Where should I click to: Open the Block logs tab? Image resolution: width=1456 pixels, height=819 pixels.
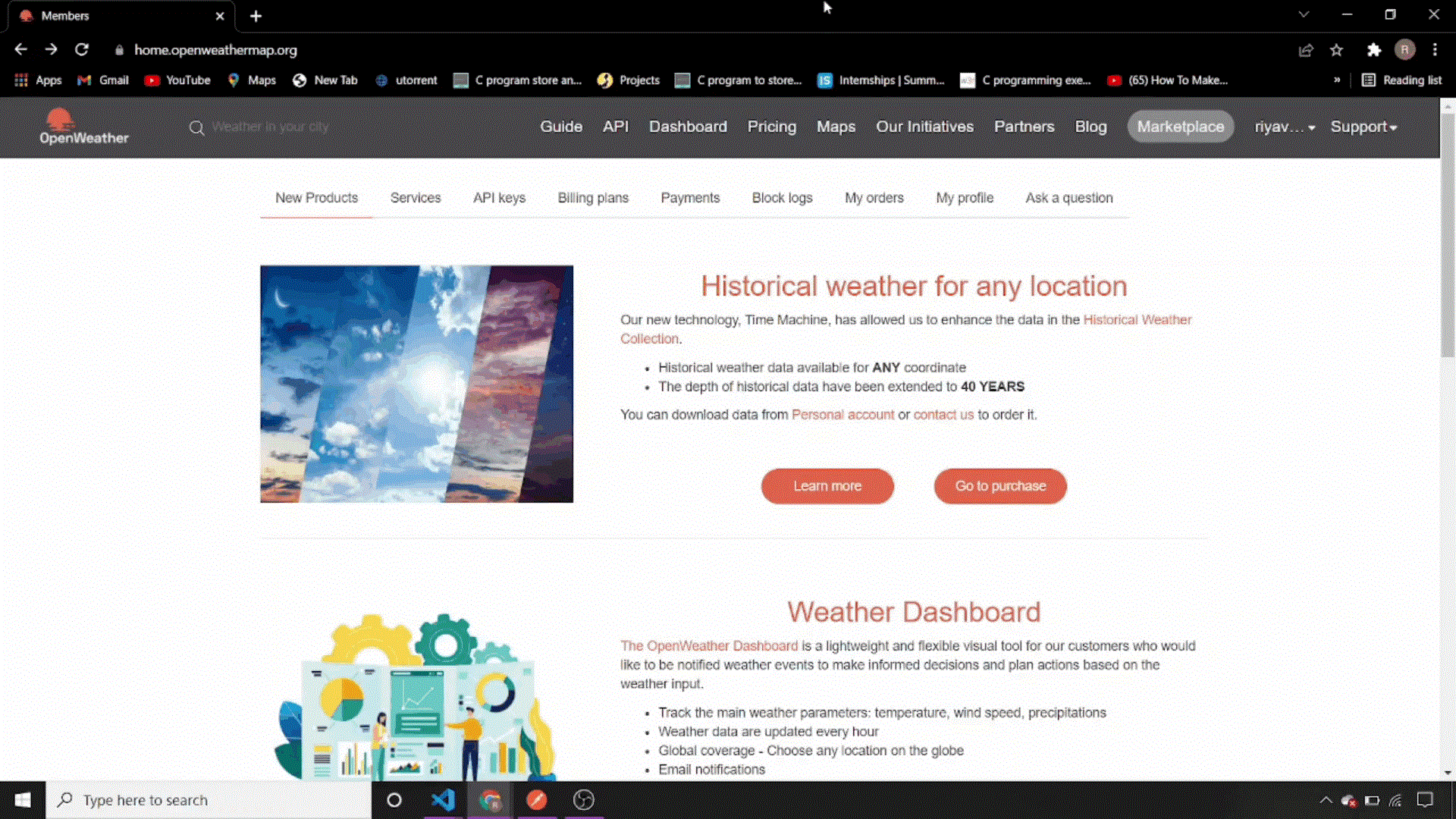782,198
